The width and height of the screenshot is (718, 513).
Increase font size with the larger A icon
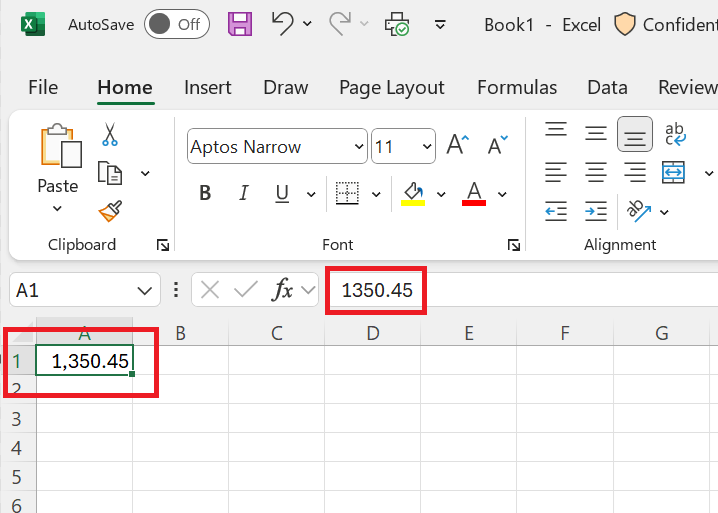(x=458, y=146)
